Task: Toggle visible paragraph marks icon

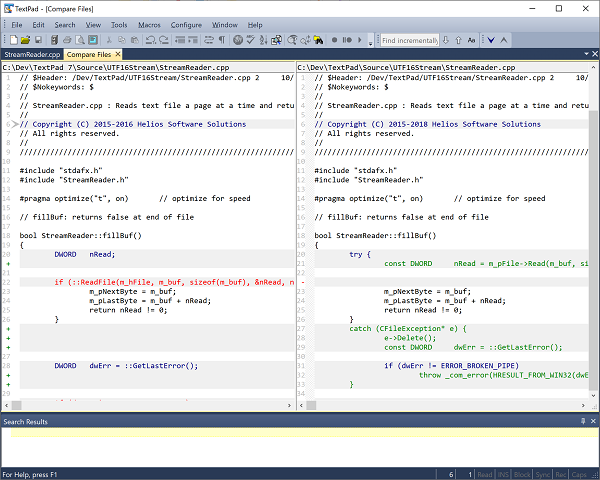Action: point(221,40)
